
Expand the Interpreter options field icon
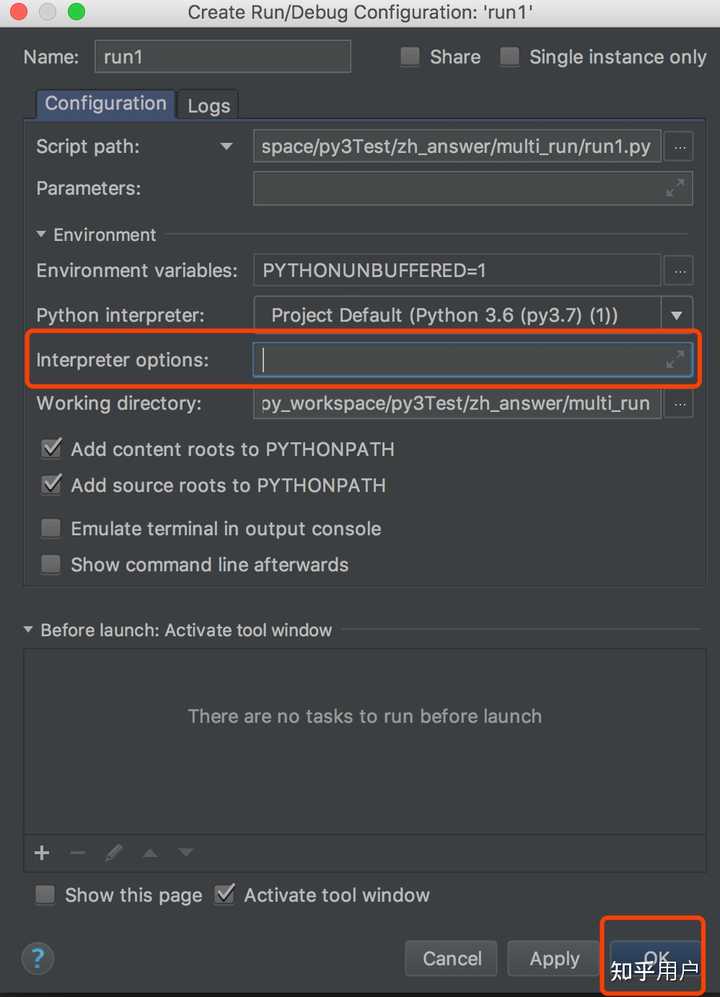pyautogui.click(x=676, y=360)
